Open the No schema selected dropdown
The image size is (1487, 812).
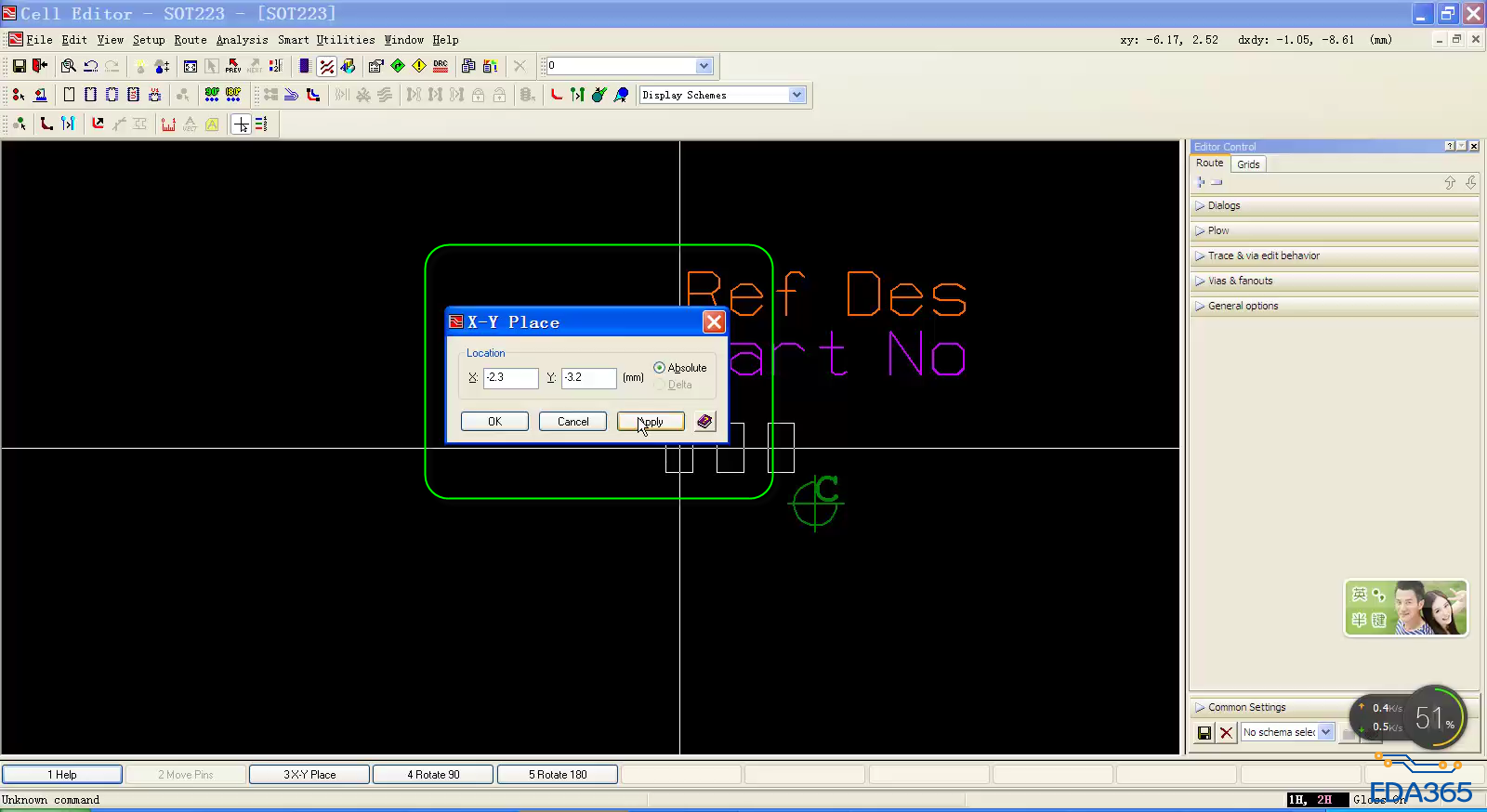click(x=1326, y=732)
